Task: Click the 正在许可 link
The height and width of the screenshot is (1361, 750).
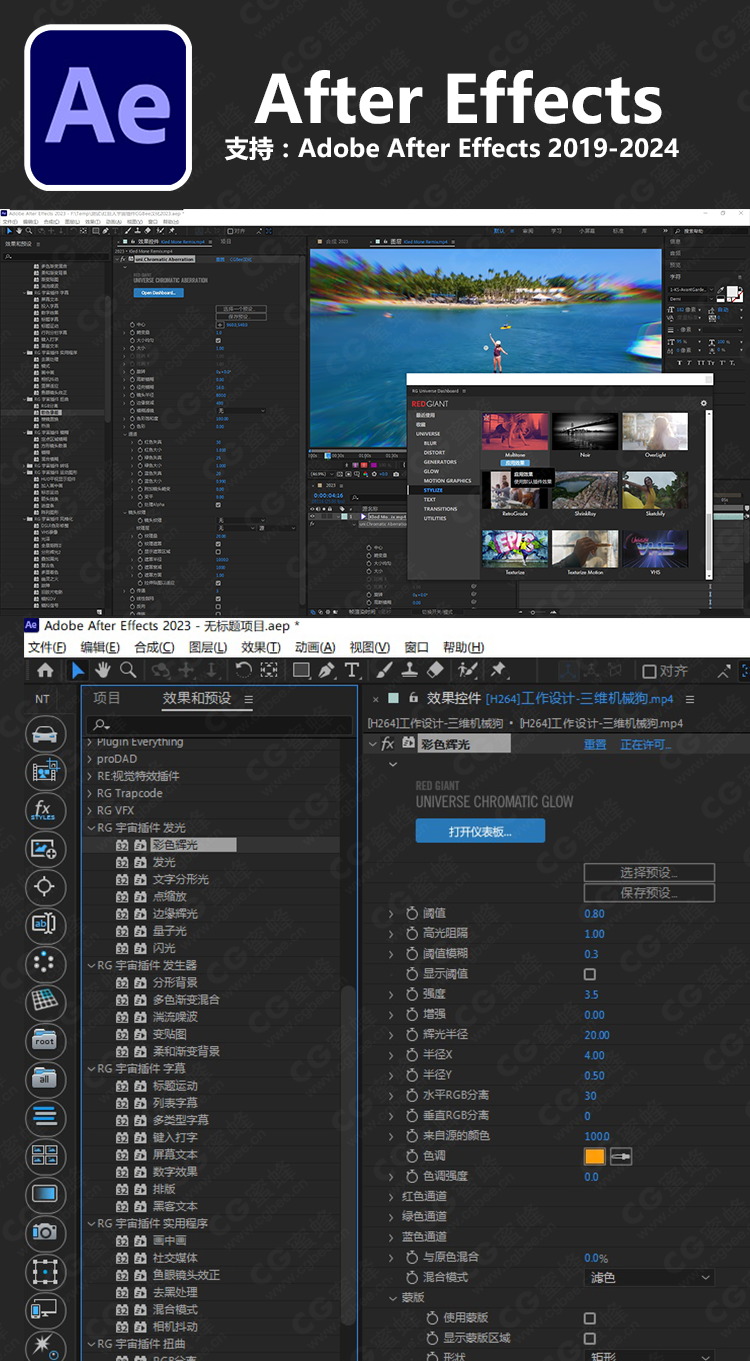Action: [646, 745]
